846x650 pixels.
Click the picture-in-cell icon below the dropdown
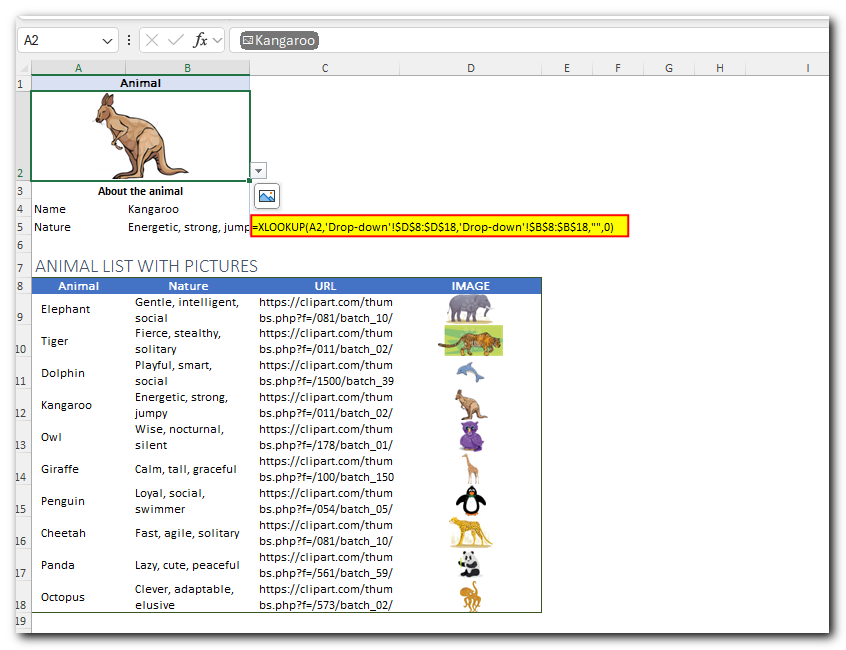click(267, 196)
